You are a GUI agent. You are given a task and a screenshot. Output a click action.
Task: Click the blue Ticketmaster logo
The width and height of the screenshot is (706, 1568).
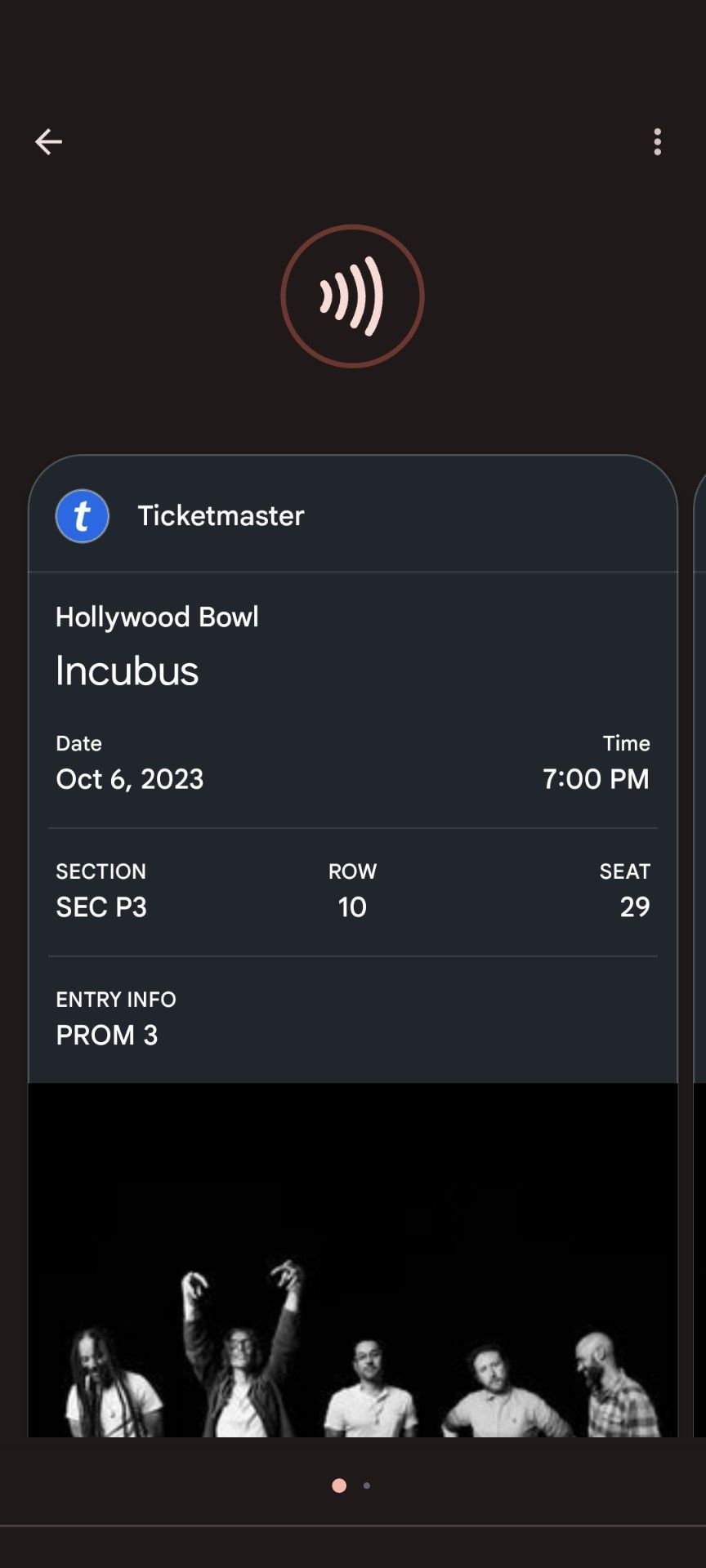tap(83, 516)
